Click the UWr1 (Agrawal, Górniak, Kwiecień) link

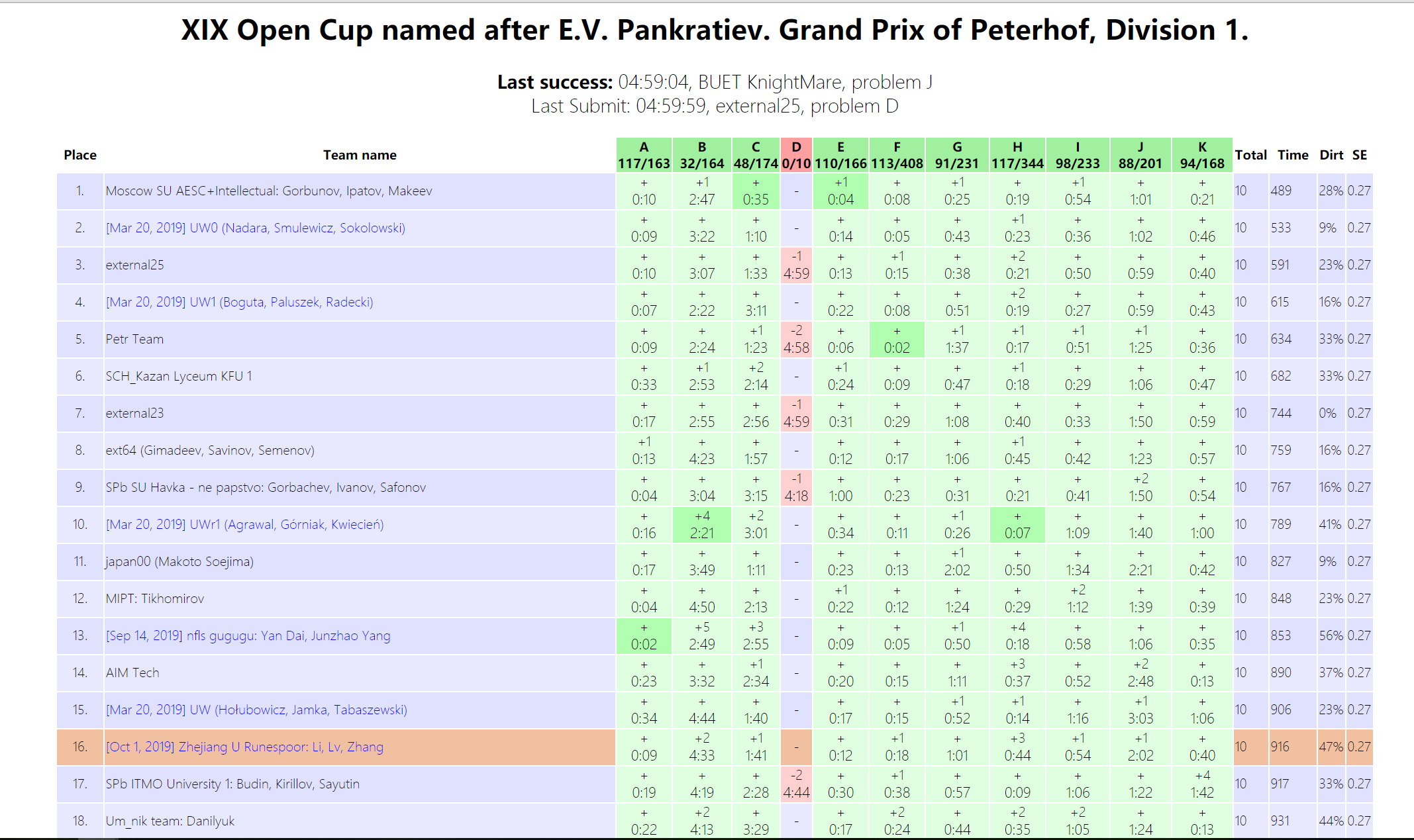(244, 524)
